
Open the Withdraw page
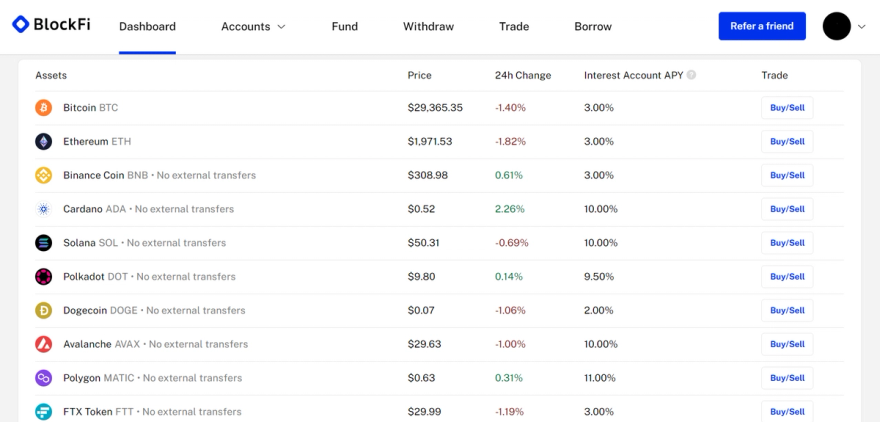(428, 26)
